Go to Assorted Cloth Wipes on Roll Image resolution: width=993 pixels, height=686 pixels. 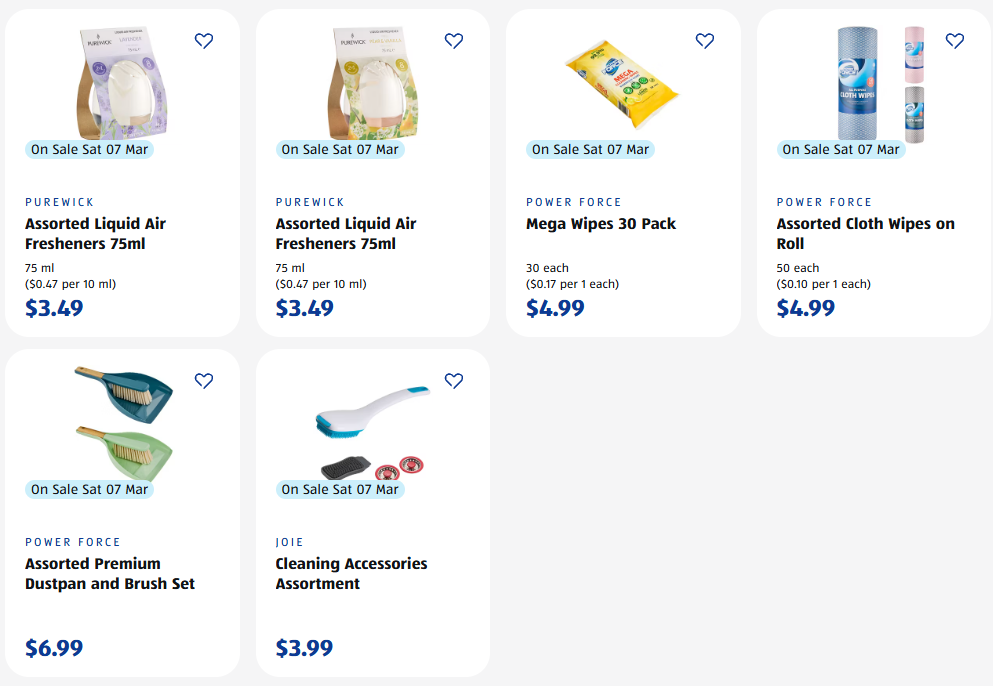(865, 234)
